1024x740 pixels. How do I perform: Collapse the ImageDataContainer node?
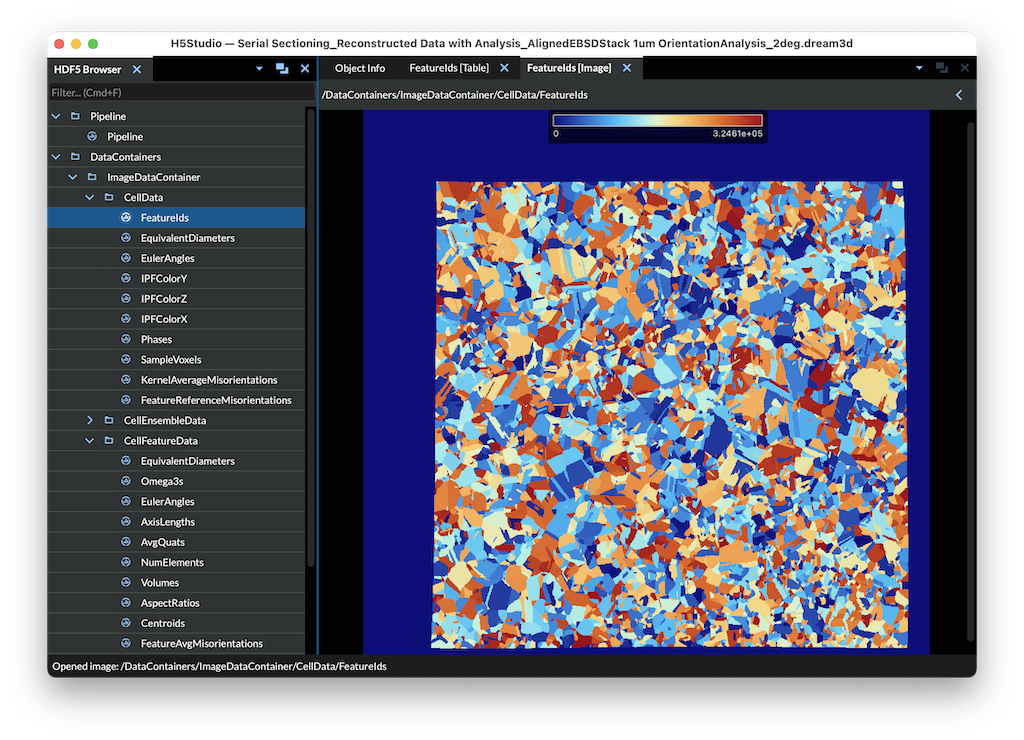click(73, 177)
